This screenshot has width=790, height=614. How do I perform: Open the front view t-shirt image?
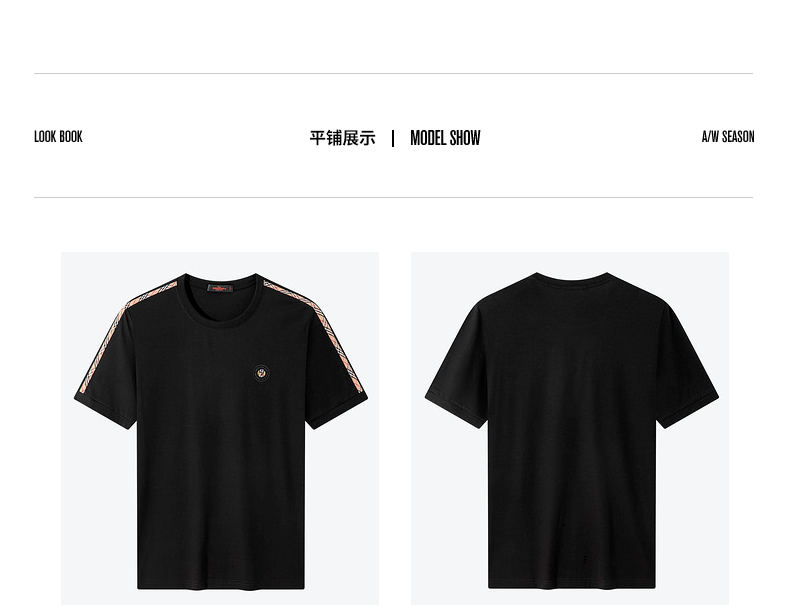coord(220,428)
